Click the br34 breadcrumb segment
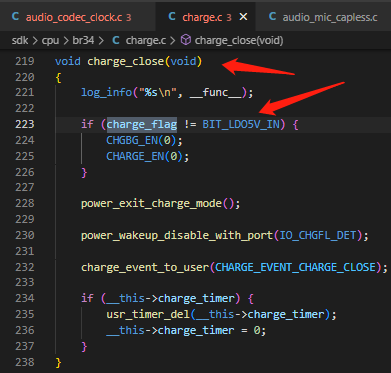Screen dimensions: 391x373 click(x=83, y=41)
